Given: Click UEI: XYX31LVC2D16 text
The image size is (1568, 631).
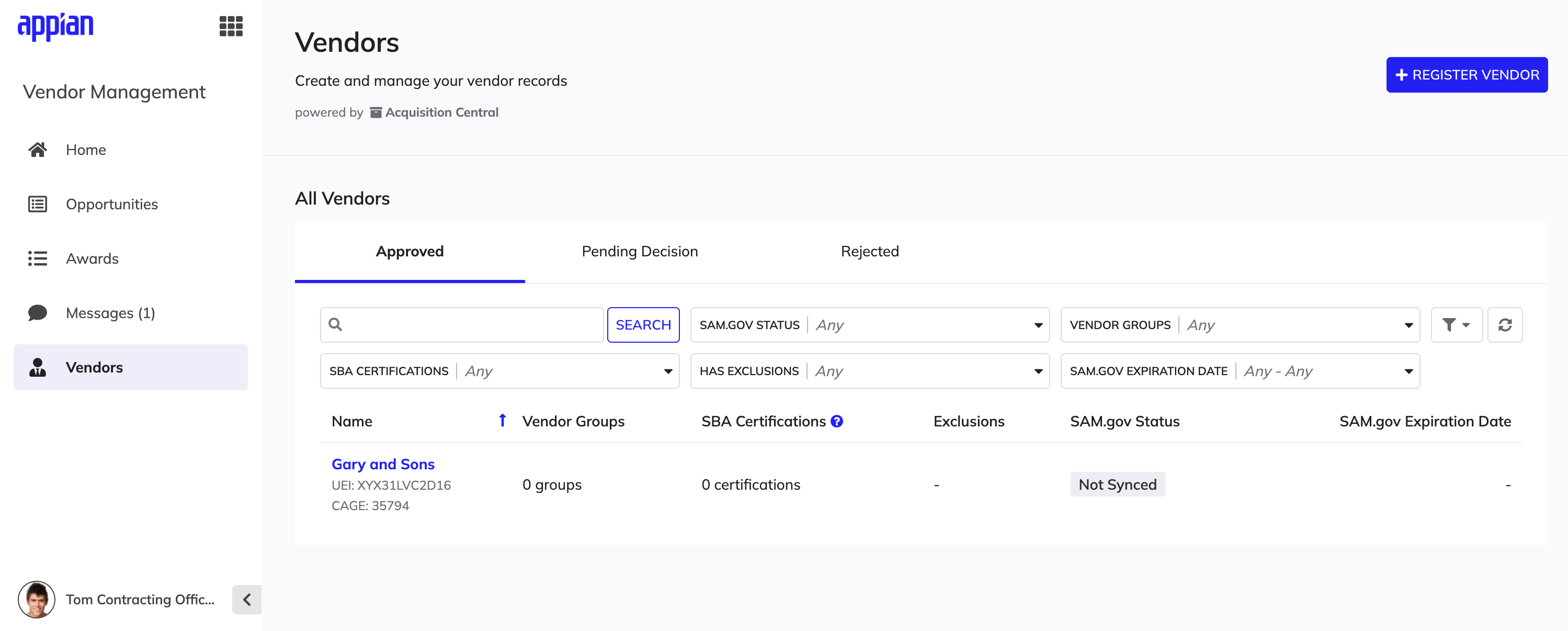Looking at the screenshot, I should click(391, 486).
